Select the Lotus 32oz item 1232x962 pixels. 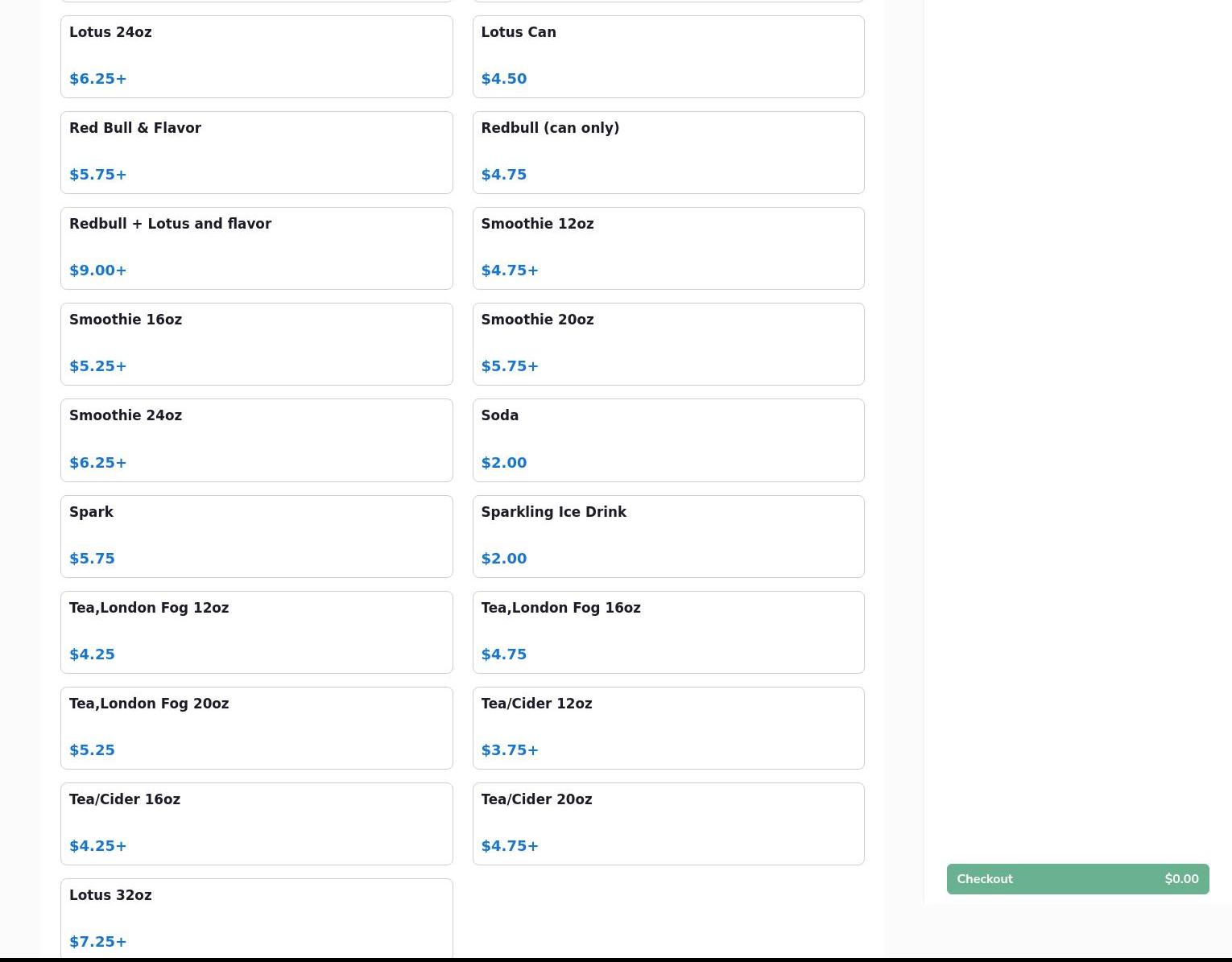256,918
